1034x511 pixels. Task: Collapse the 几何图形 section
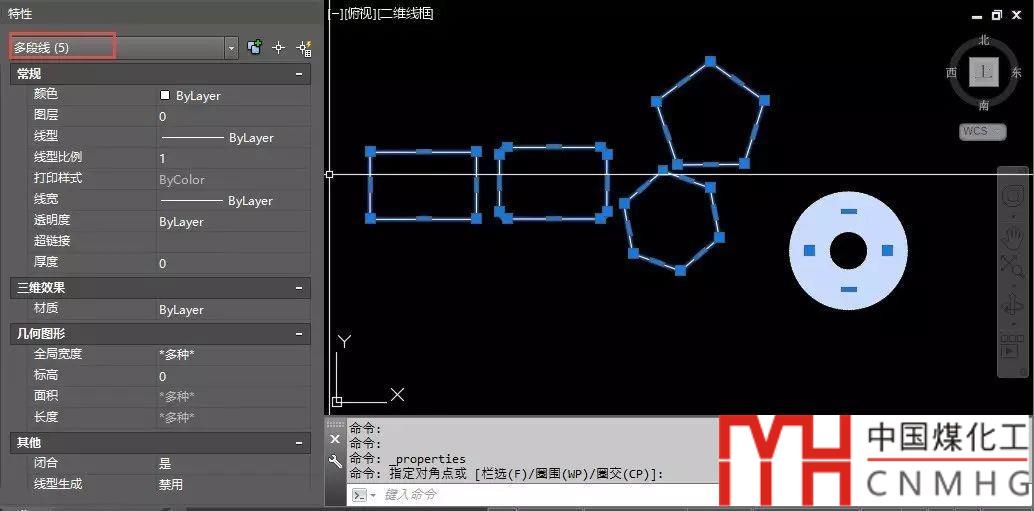coord(299,333)
